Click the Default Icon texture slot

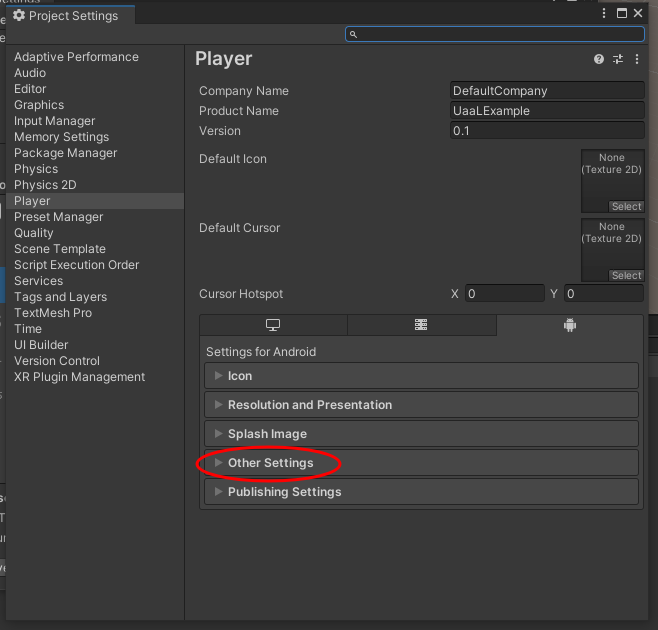click(x=613, y=181)
